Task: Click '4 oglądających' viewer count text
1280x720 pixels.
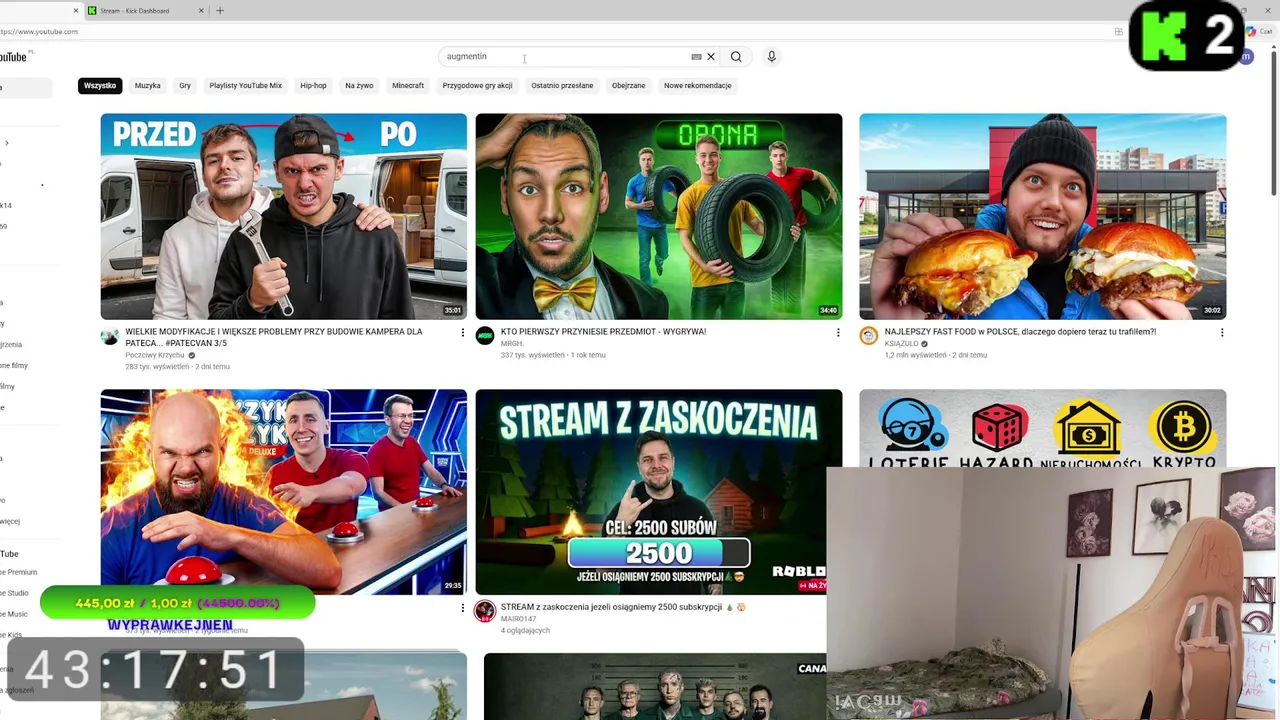Action: pos(525,631)
